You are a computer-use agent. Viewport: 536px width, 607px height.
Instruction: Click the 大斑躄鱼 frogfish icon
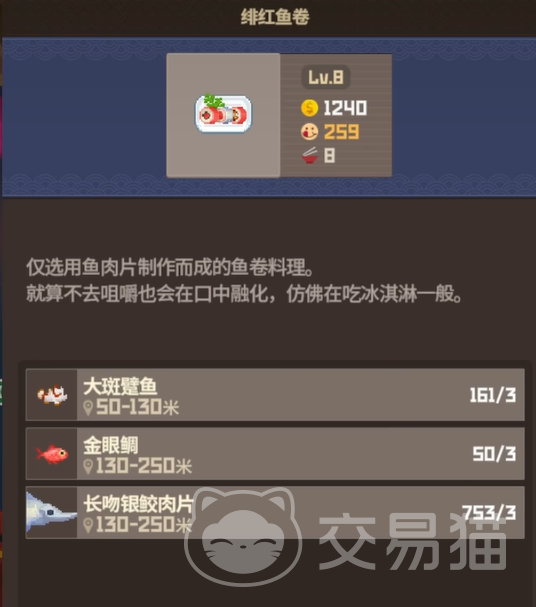pyautogui.click(x=52, y=395)
